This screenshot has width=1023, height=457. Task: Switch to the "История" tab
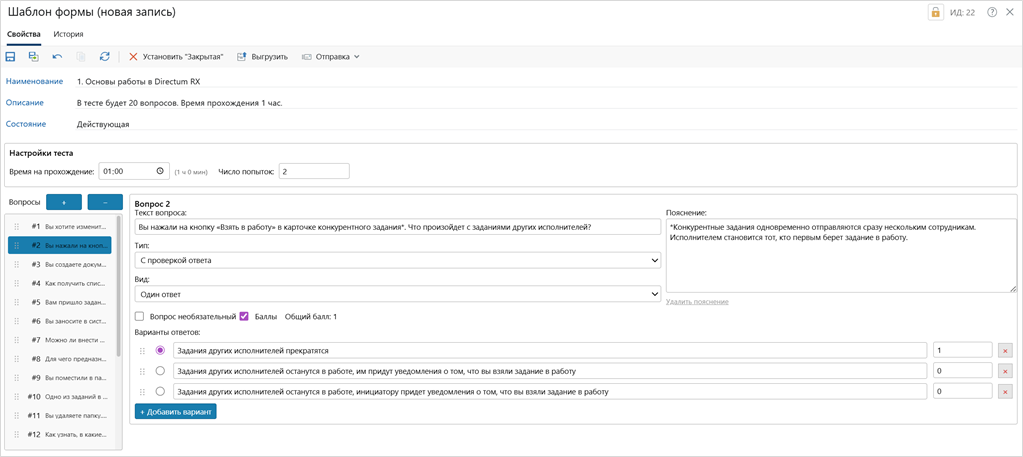pos(68,34)
